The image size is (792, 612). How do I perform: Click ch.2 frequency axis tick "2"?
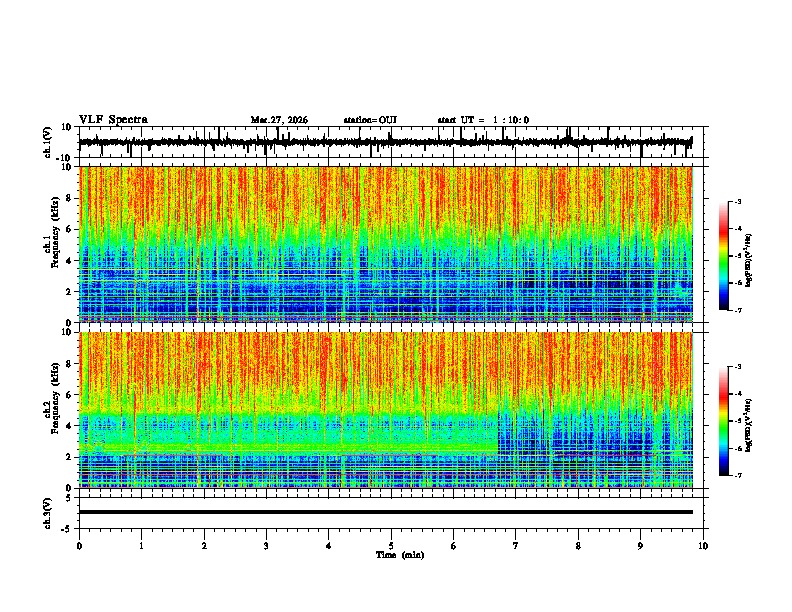click(70, 457)
